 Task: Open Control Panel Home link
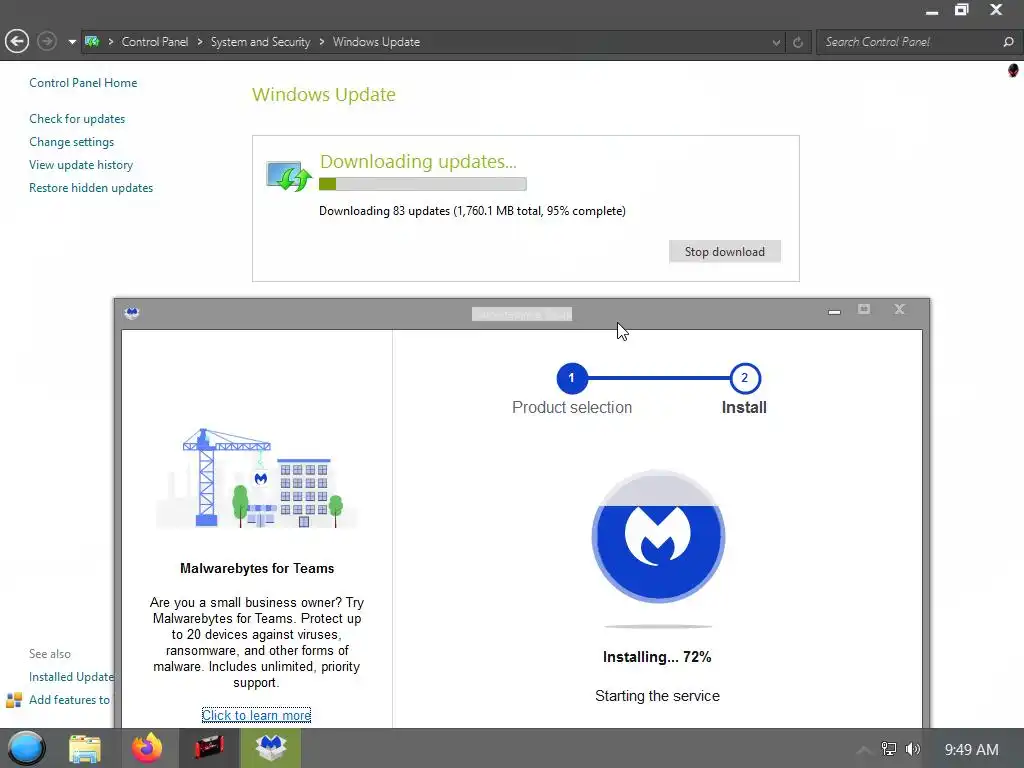pos(83,83)
